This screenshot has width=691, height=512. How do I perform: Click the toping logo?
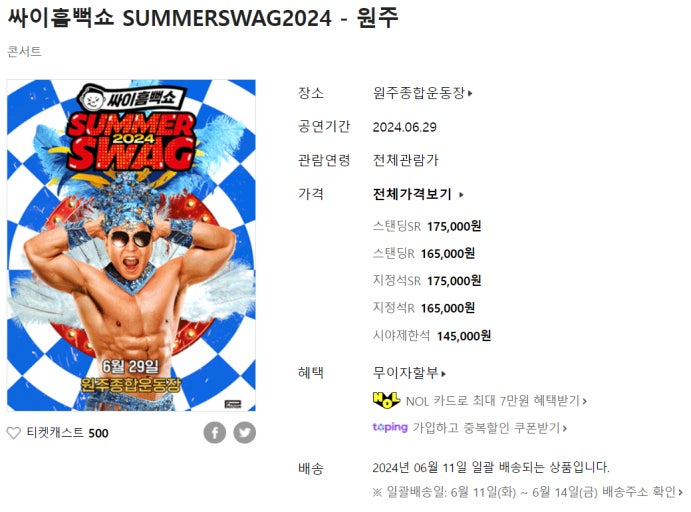[390, 427]
